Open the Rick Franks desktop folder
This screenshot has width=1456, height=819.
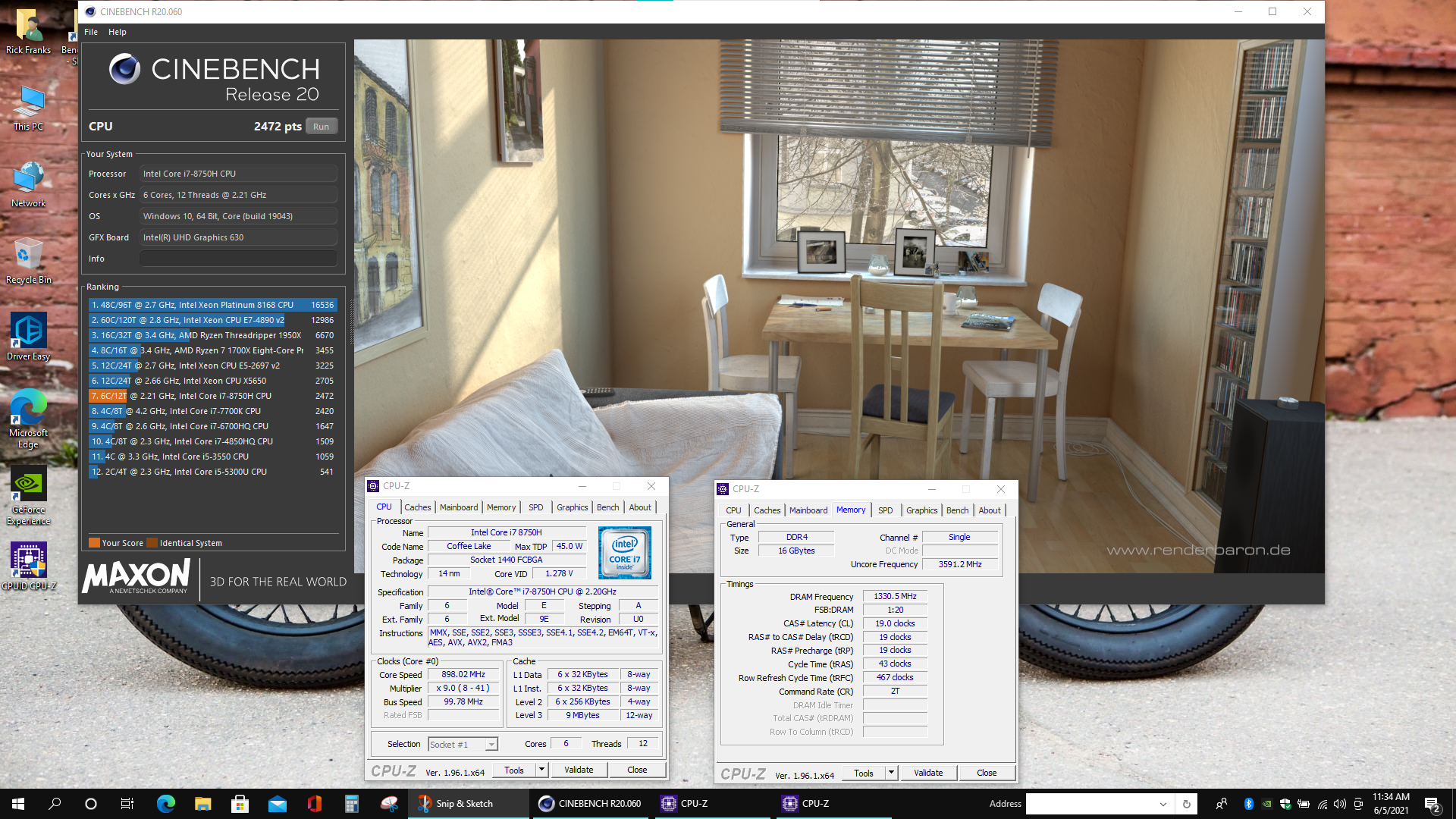pos(28,32)
